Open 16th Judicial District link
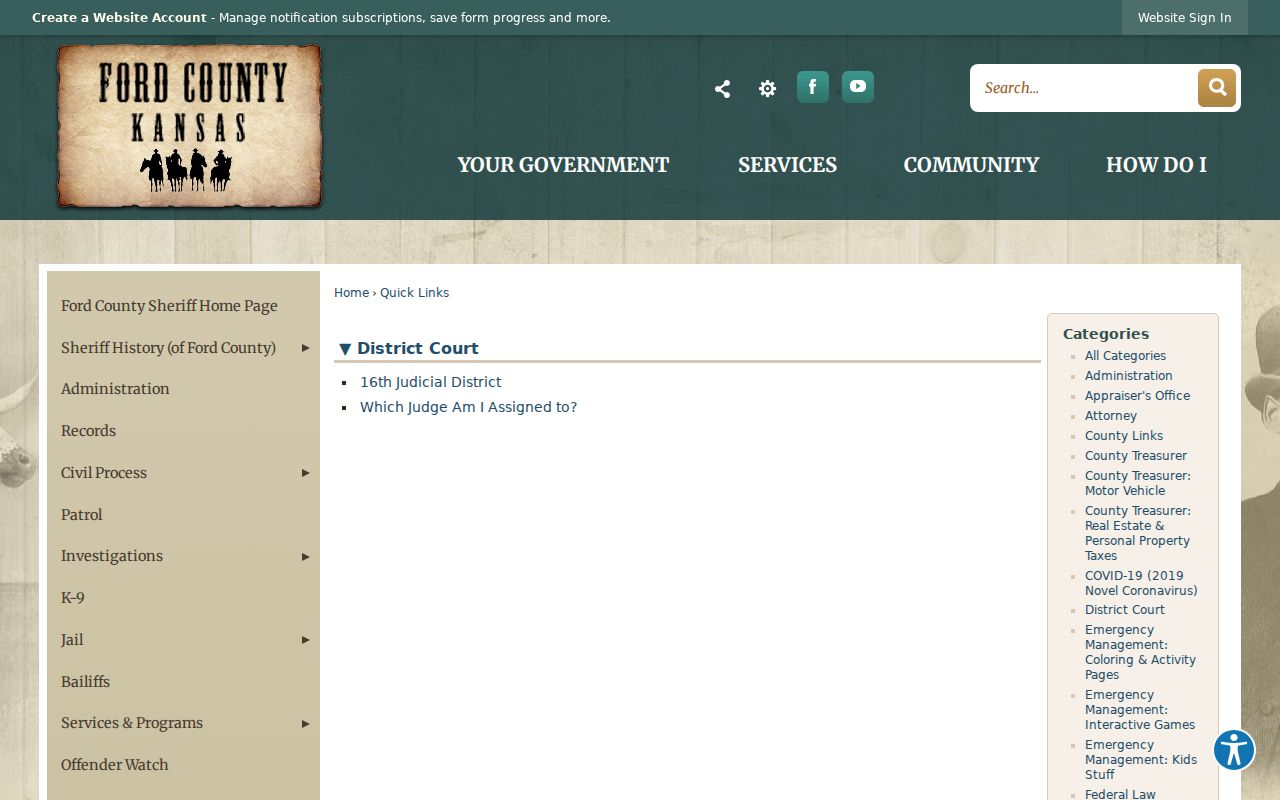1280x800 pixels. (431, 382)
